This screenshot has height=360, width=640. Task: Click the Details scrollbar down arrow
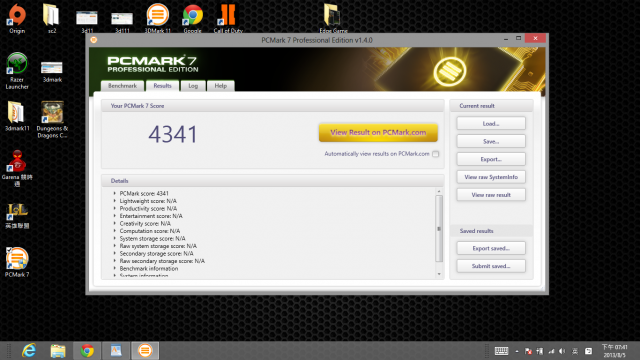click(439, 274)
